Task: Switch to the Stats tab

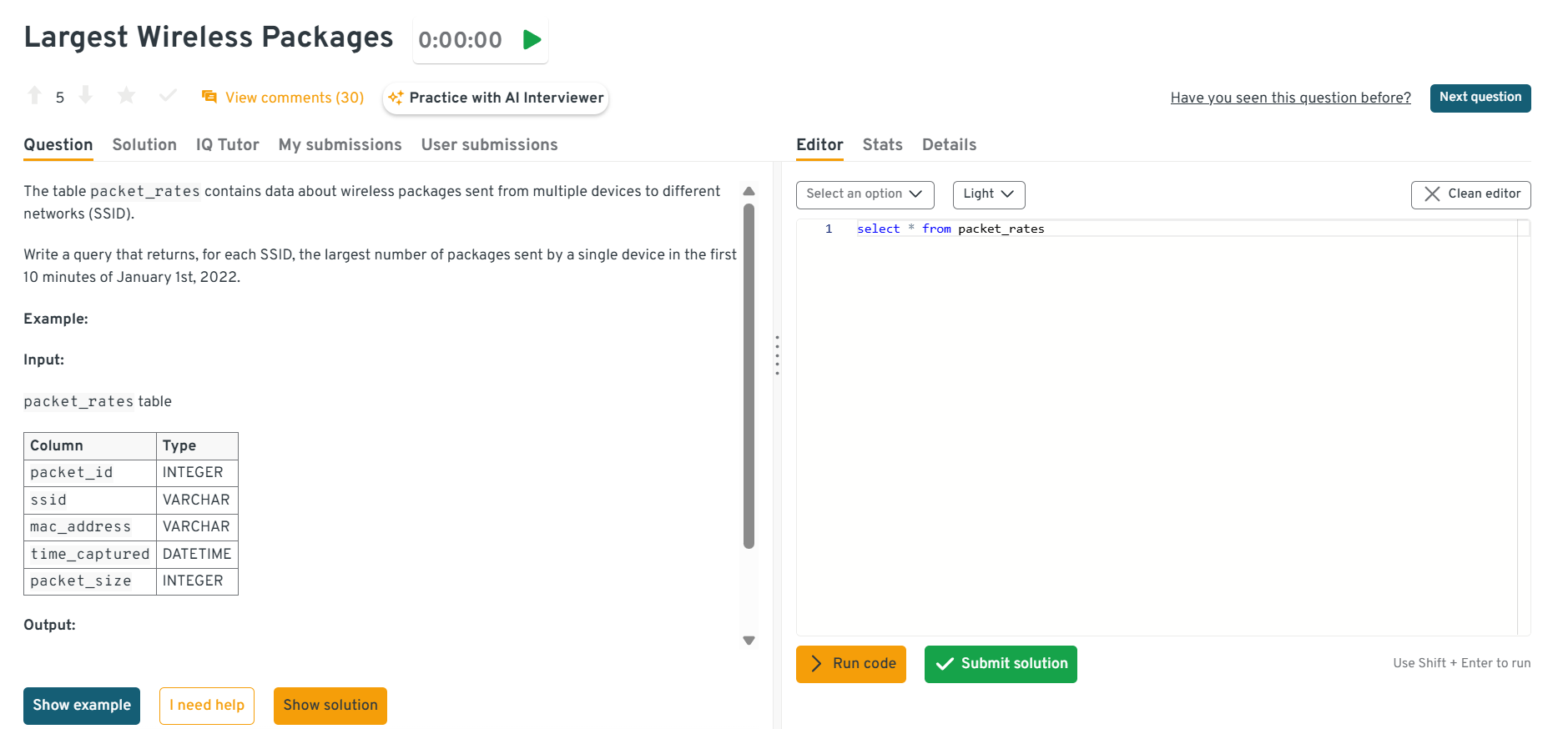Action: [x=882, y=144]
